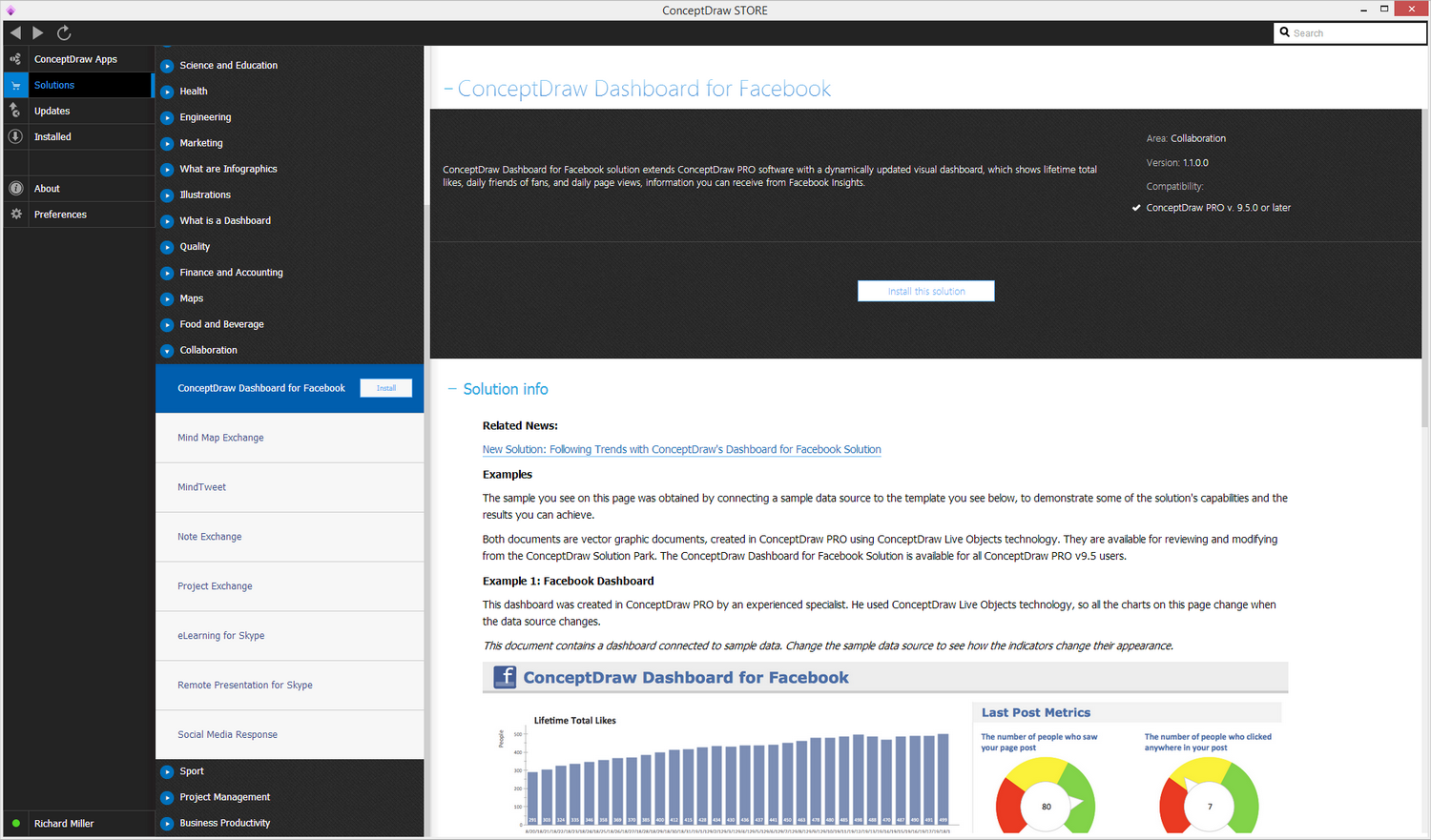Screen dimensions: 1431x840
Task: Expand the Sport category
Action: pos(167,771)
